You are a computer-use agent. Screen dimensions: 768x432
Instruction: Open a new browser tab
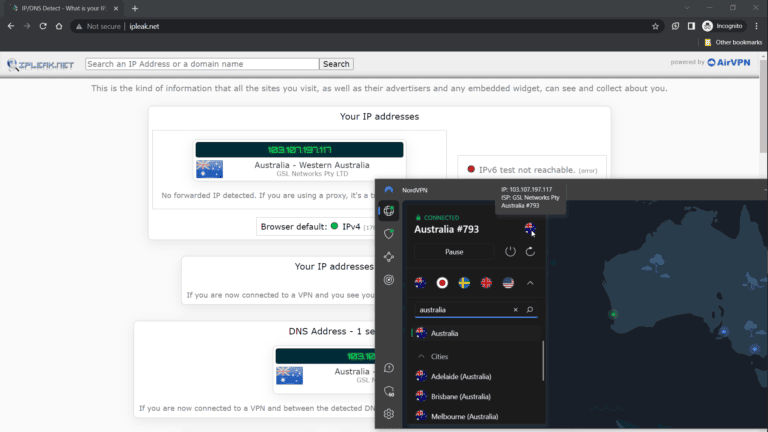[x=135, y=8]
